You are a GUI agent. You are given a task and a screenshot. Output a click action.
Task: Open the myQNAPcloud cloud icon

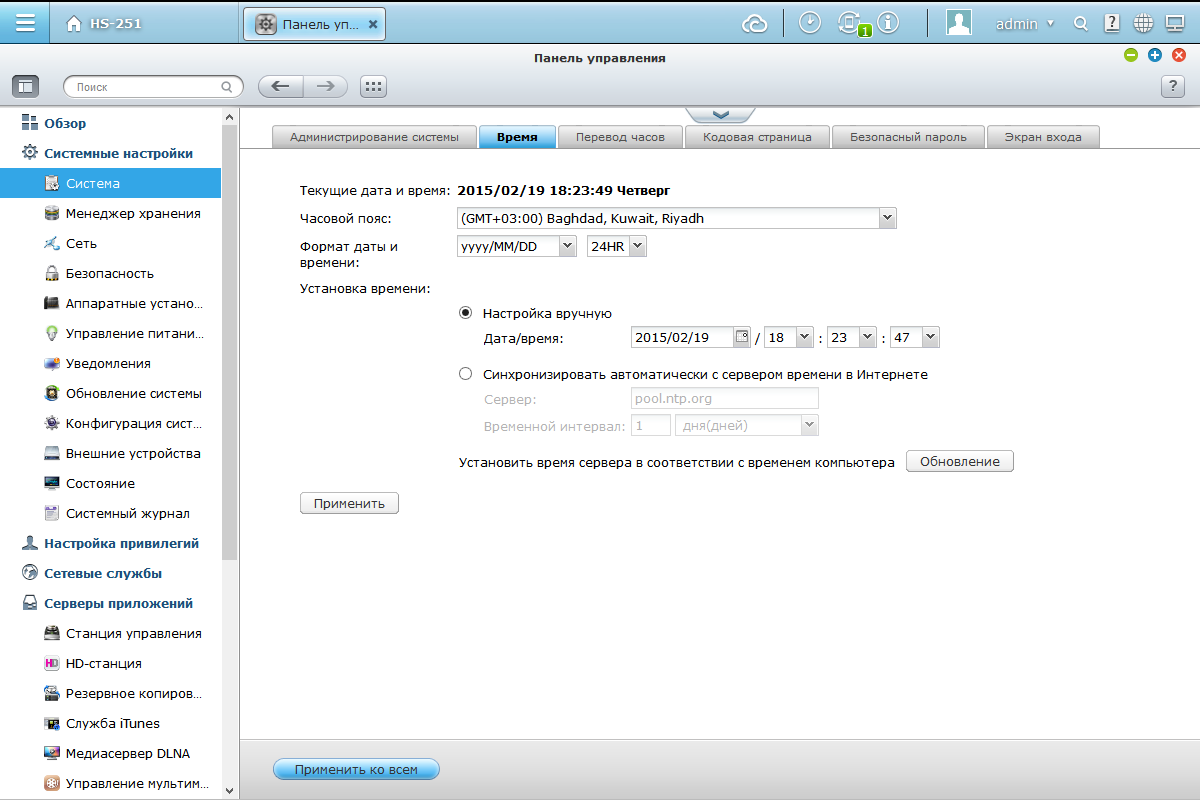click(755, 24)
